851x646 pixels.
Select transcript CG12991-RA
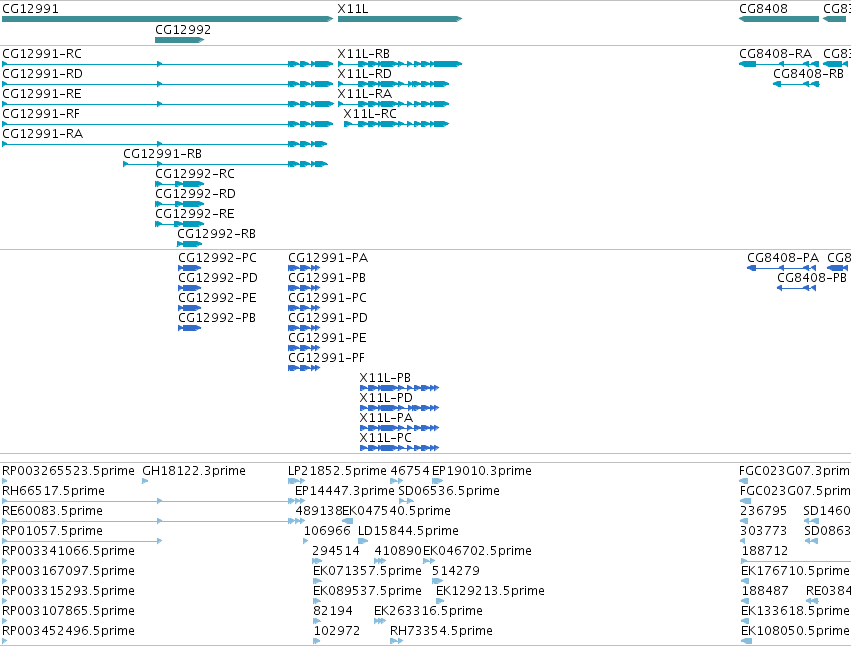point(42,134)
